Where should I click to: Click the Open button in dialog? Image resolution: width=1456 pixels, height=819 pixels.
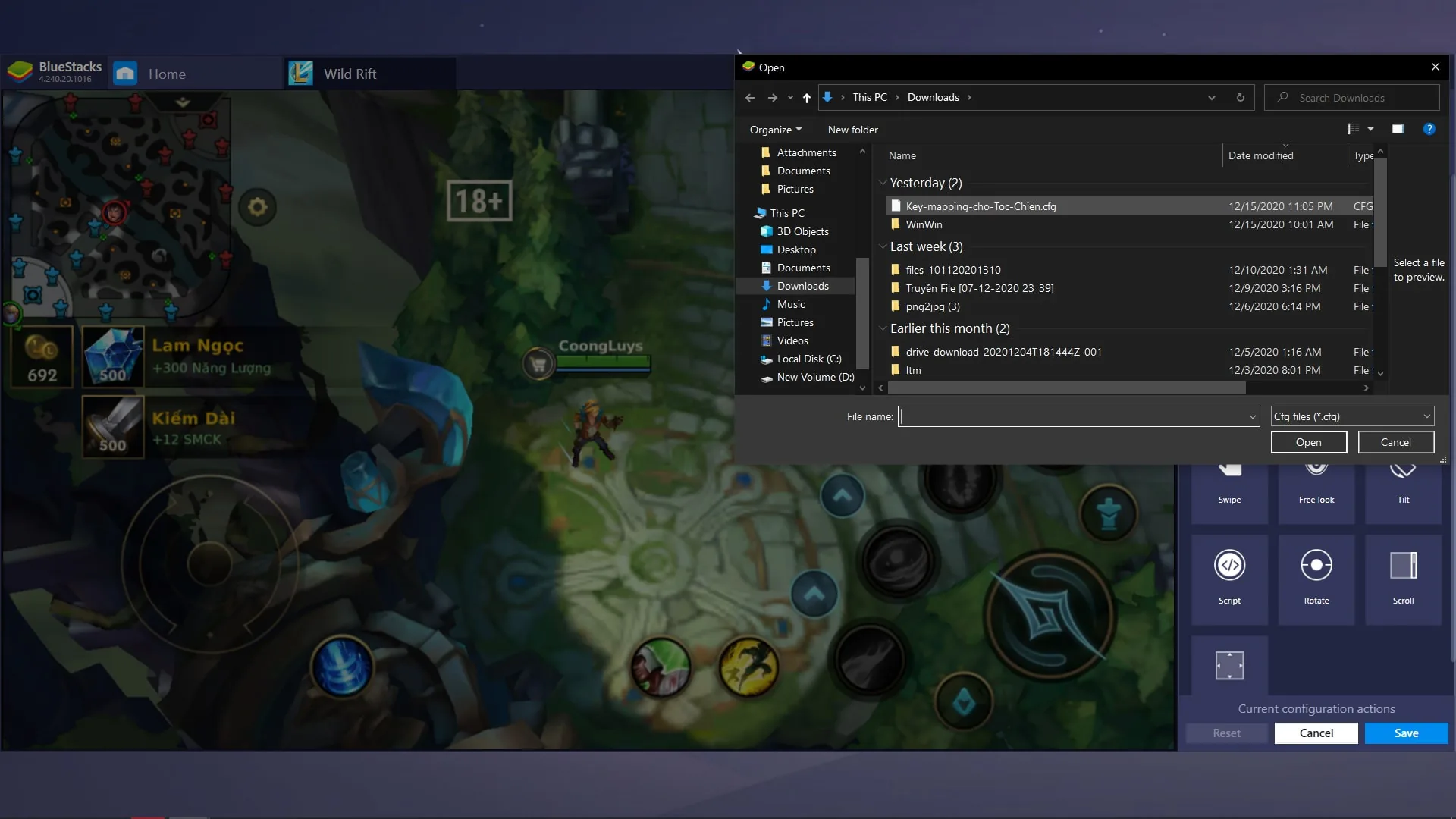pos(1308,442)
